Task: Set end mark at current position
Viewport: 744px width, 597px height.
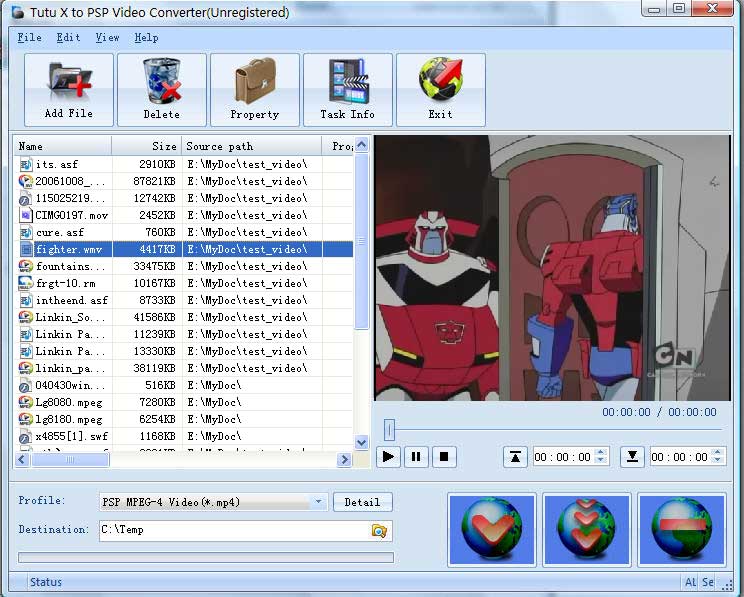Action: (x=632, y=457)
